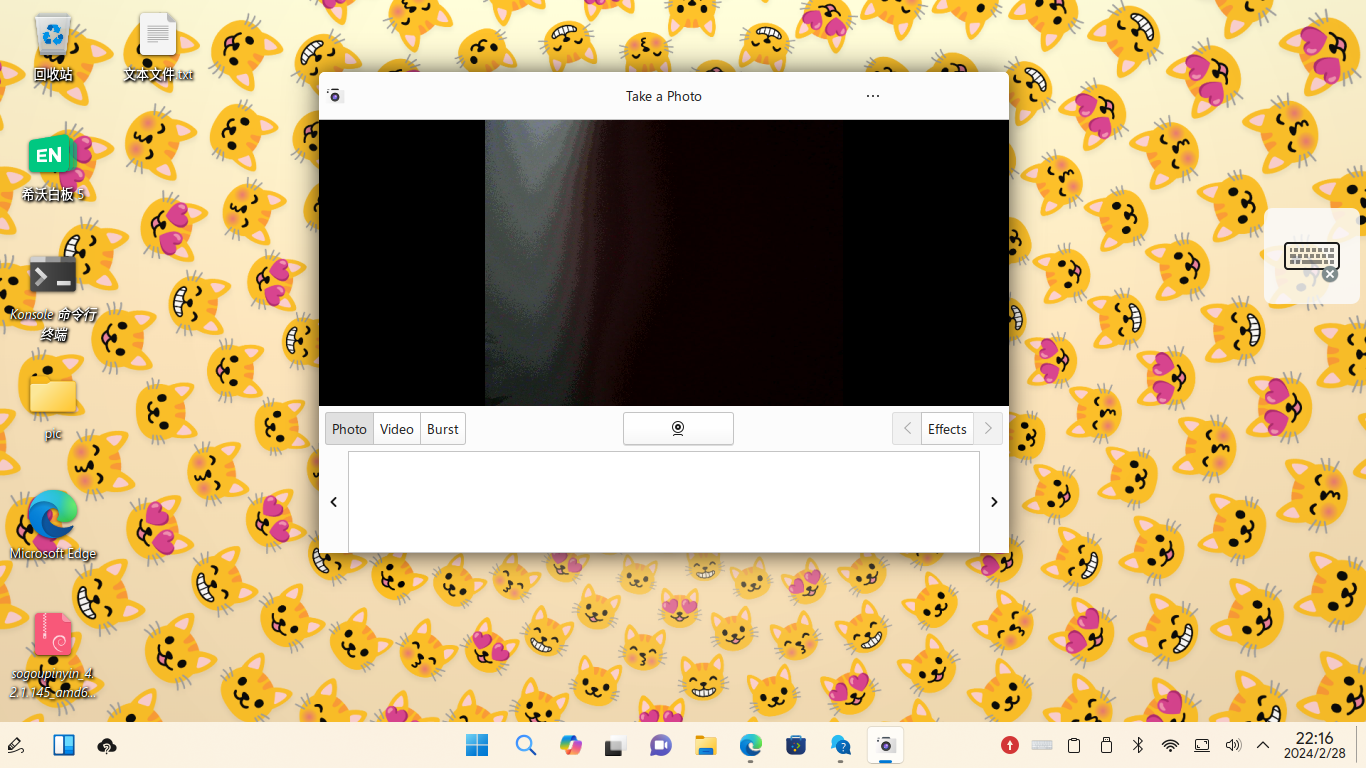Click the red update arrow tray icon
Screen dimensions: 1366x768
click(1010, 745)
